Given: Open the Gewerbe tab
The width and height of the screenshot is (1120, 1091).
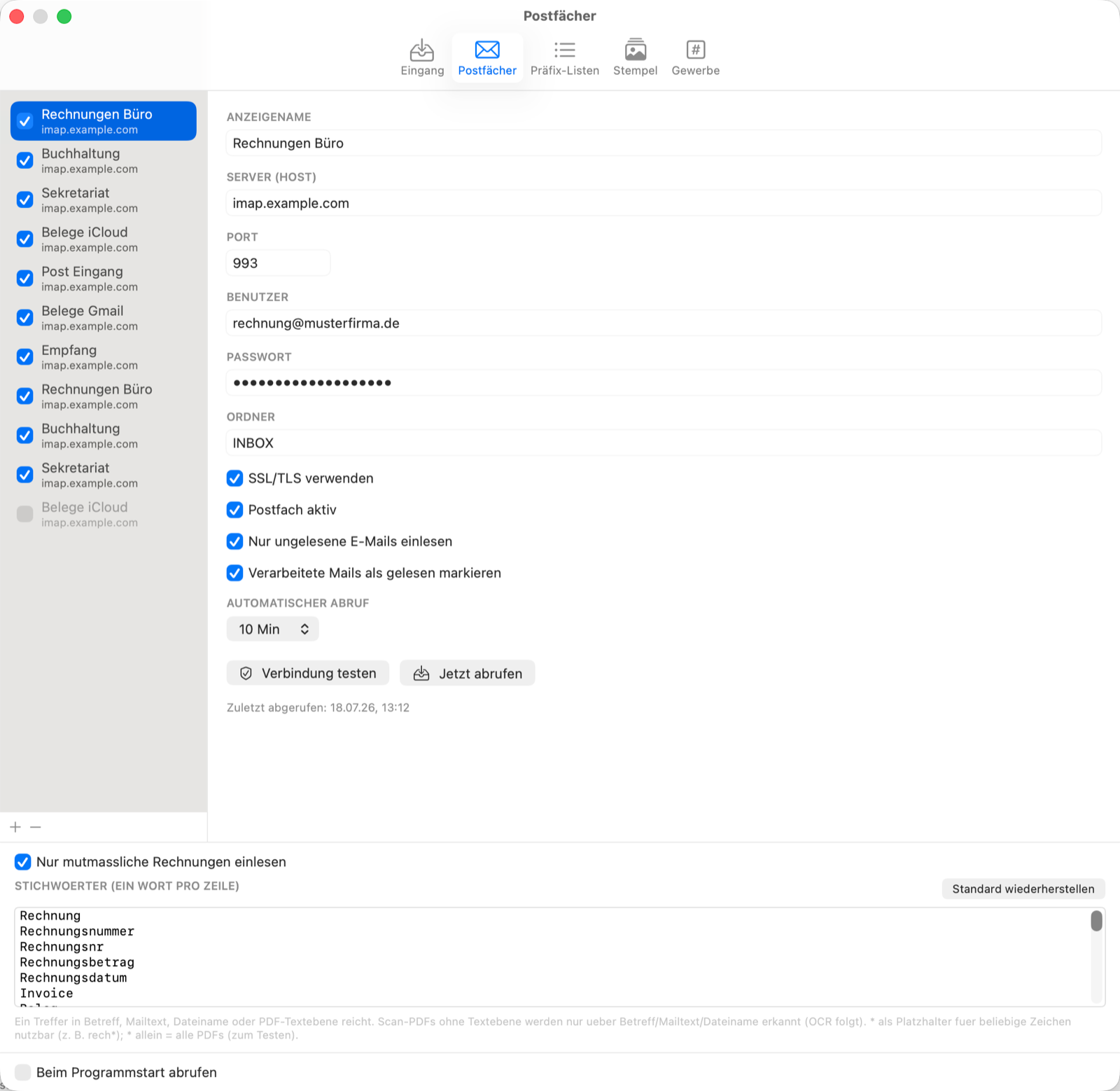Looking at the screenshot, I should [x=695, y=57].
